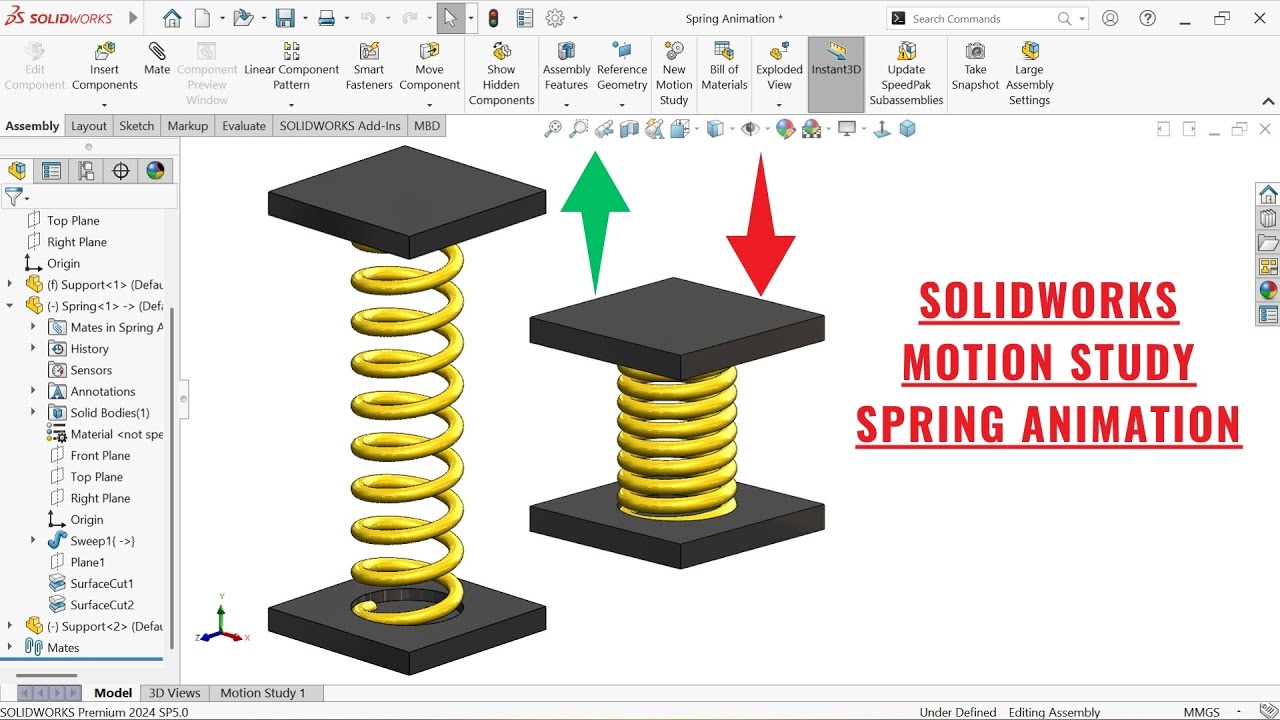Open the Design Library icon in task pane
Image resolution: width=1280 pixels, height=720 pixels.
(1268, 218)
